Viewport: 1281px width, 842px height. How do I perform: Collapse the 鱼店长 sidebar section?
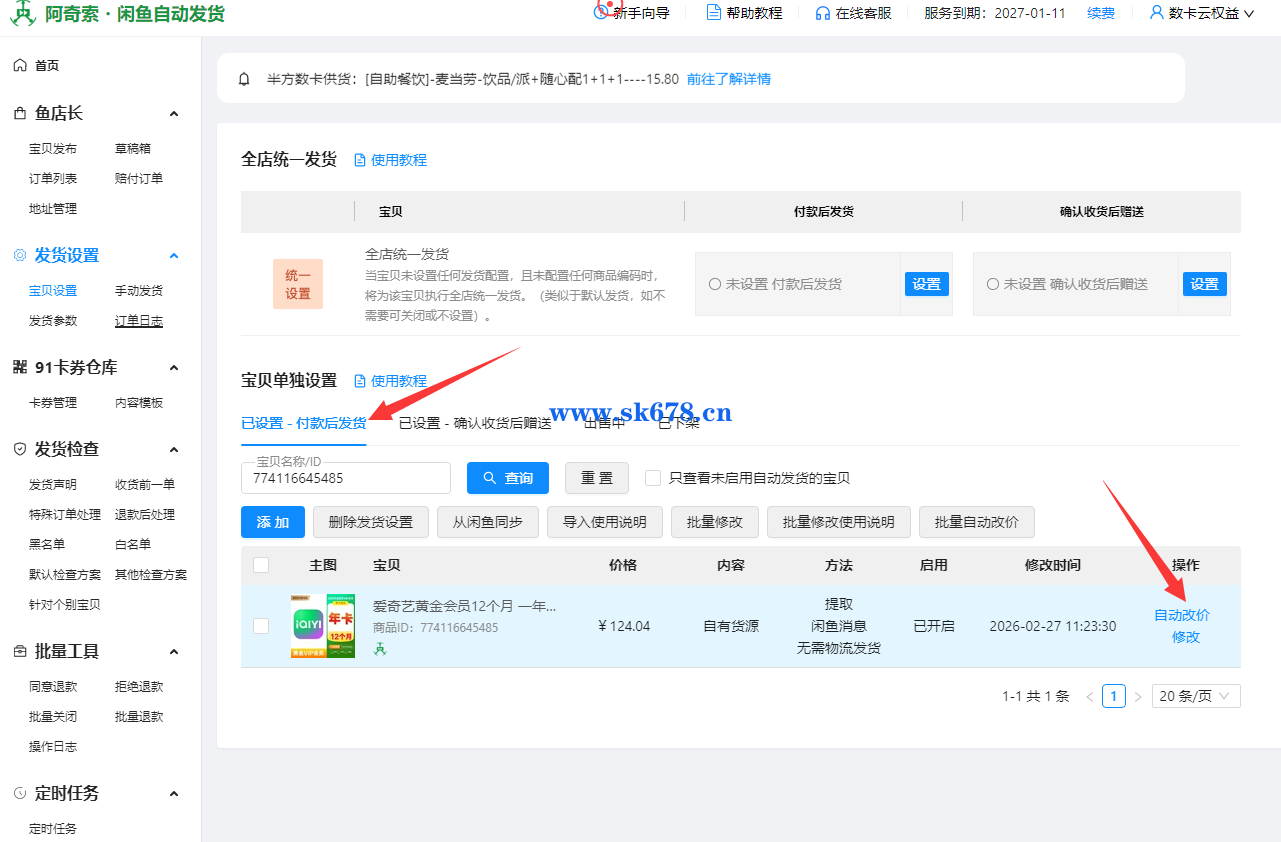click(173, 114)
